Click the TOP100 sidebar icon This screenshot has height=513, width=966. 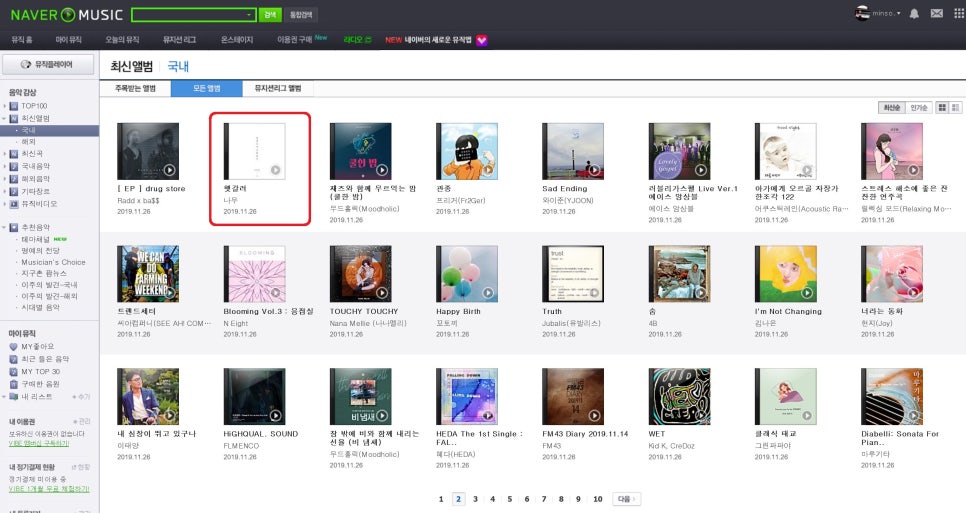coord(14,106)
